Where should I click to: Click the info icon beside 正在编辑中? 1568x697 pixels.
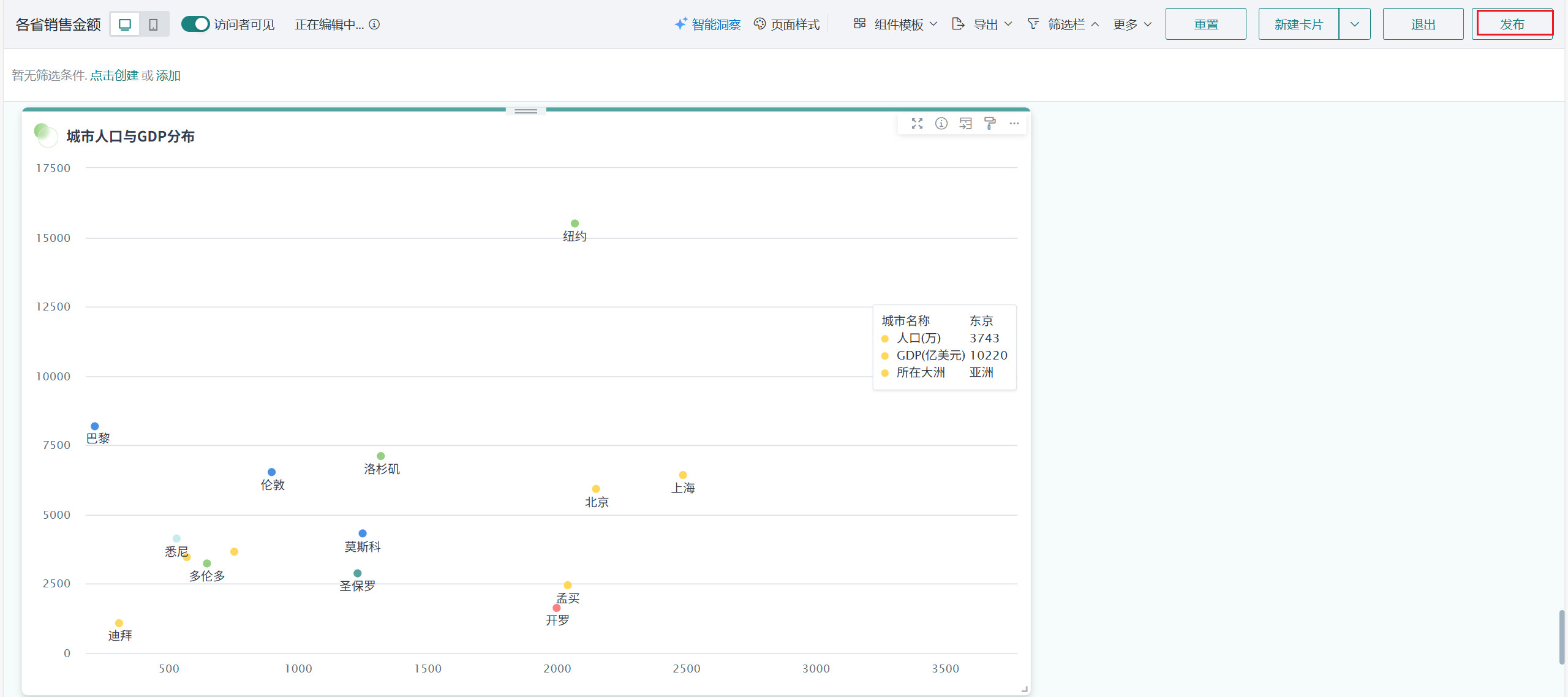pos(374,24)
